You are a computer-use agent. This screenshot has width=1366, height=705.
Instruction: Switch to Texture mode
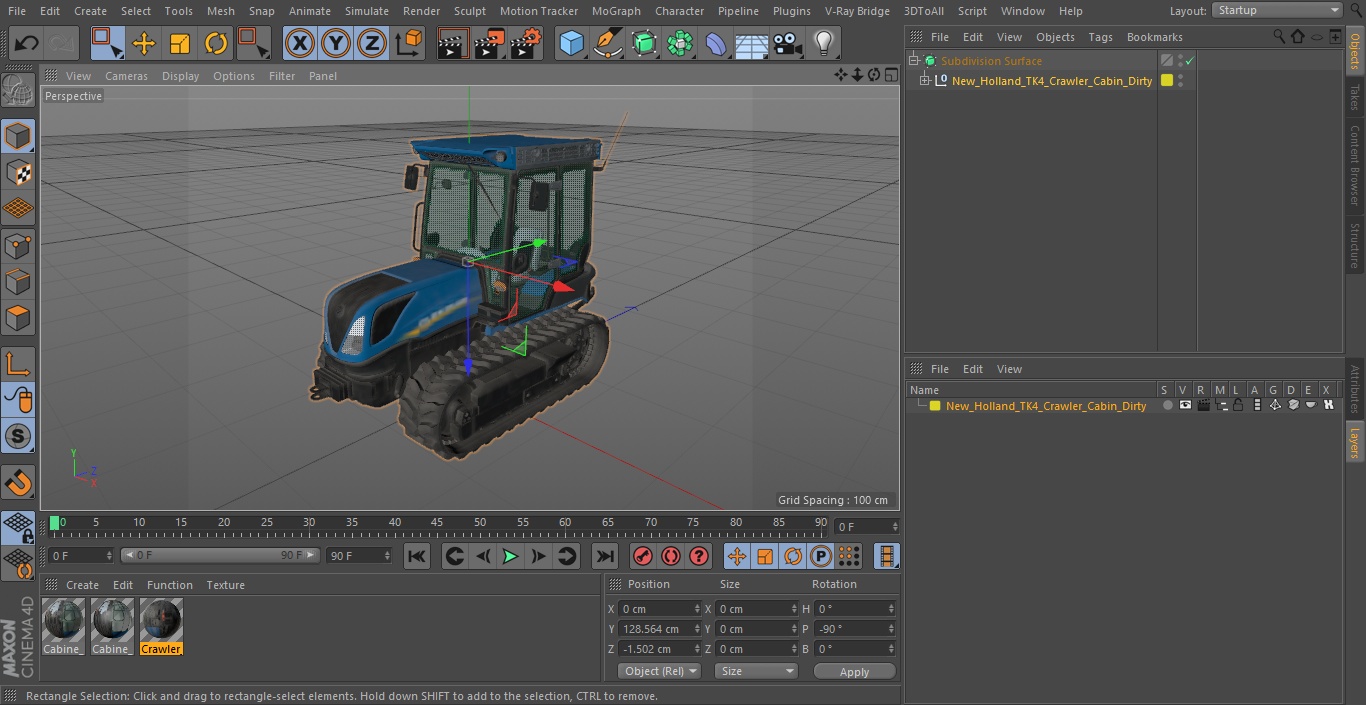pos(18,173)
